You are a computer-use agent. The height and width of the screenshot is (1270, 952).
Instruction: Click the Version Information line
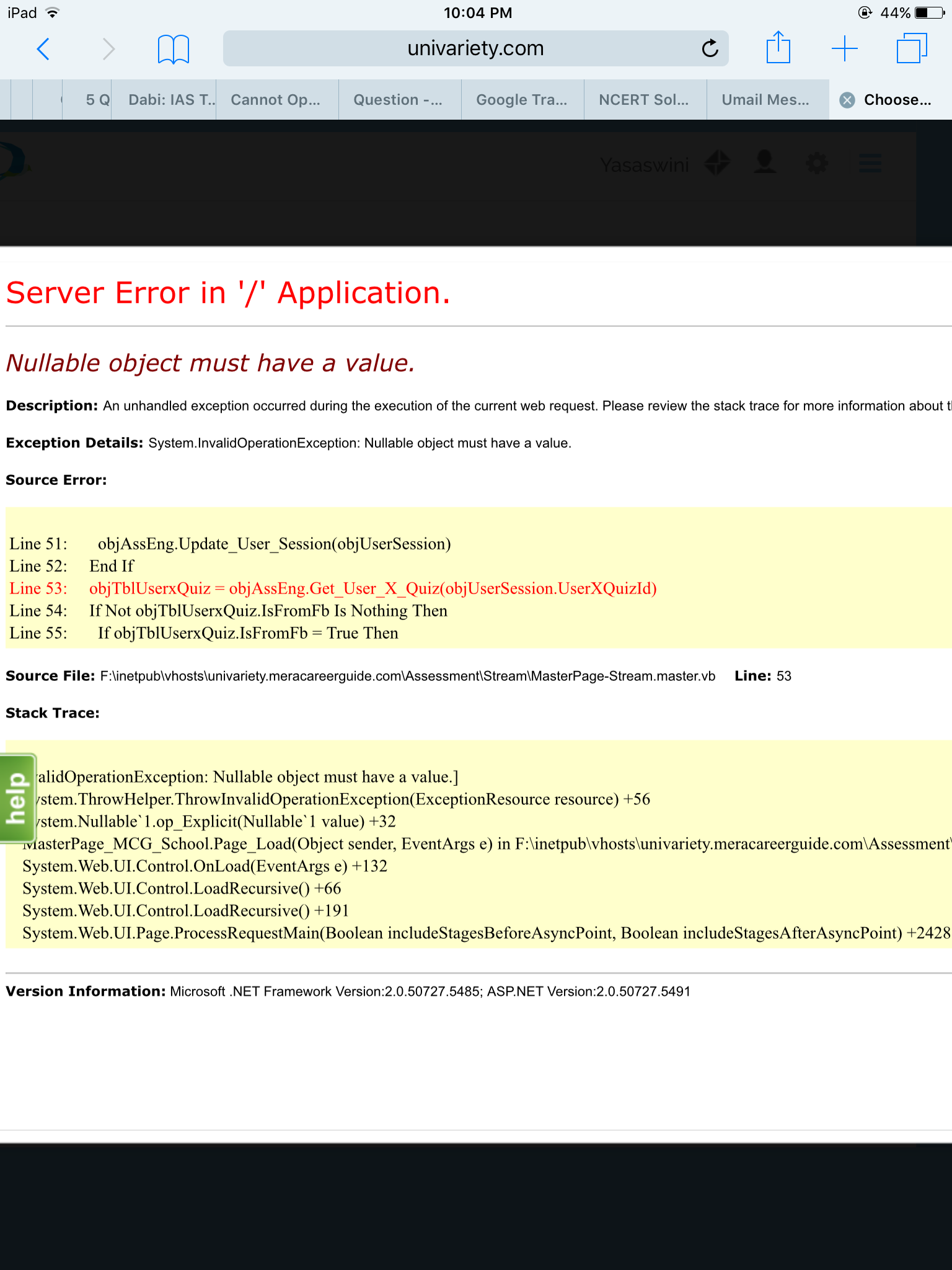click(x=348, y=991)
